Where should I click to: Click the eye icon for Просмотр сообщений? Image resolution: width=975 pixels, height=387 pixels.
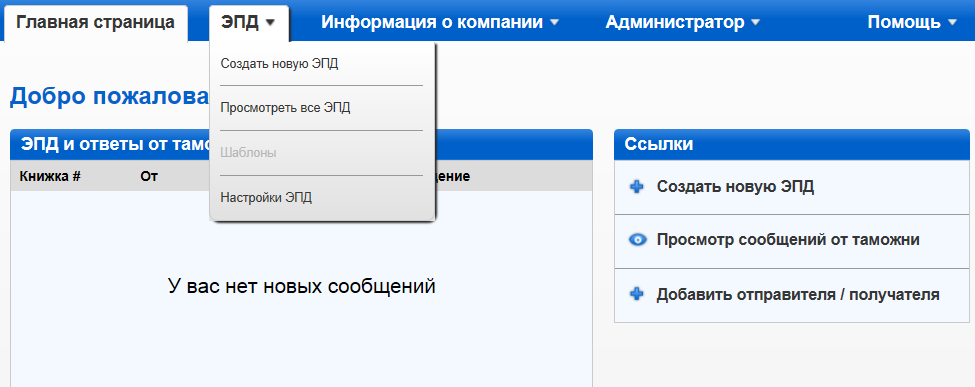638,240
